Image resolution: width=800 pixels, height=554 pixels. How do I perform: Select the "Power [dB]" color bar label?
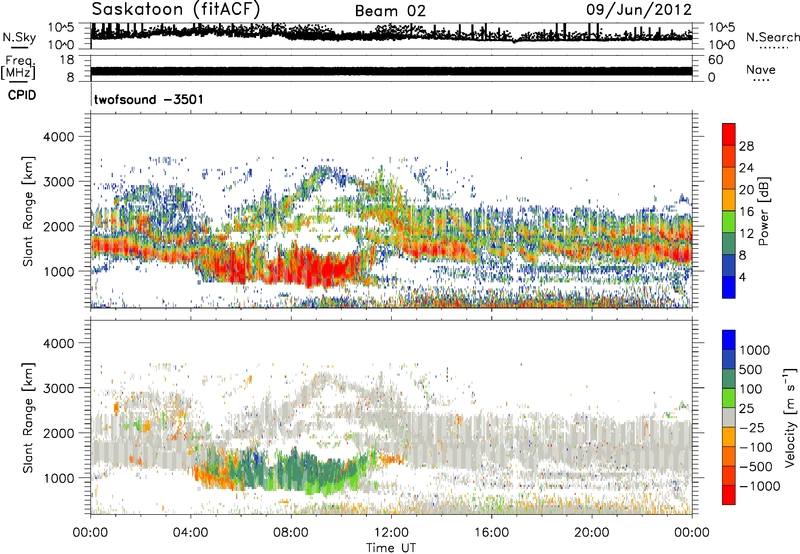[764, 211]
